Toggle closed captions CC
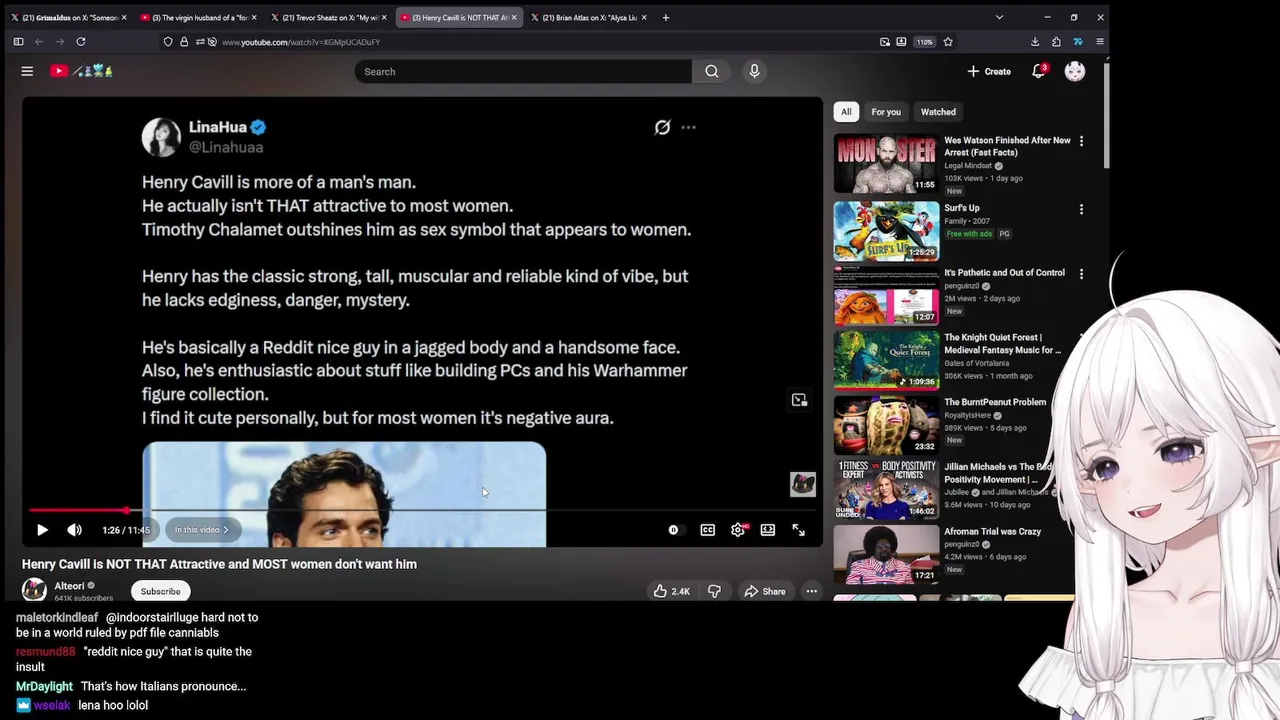Viewport: 1280px width, 720px height. point(707,530)
